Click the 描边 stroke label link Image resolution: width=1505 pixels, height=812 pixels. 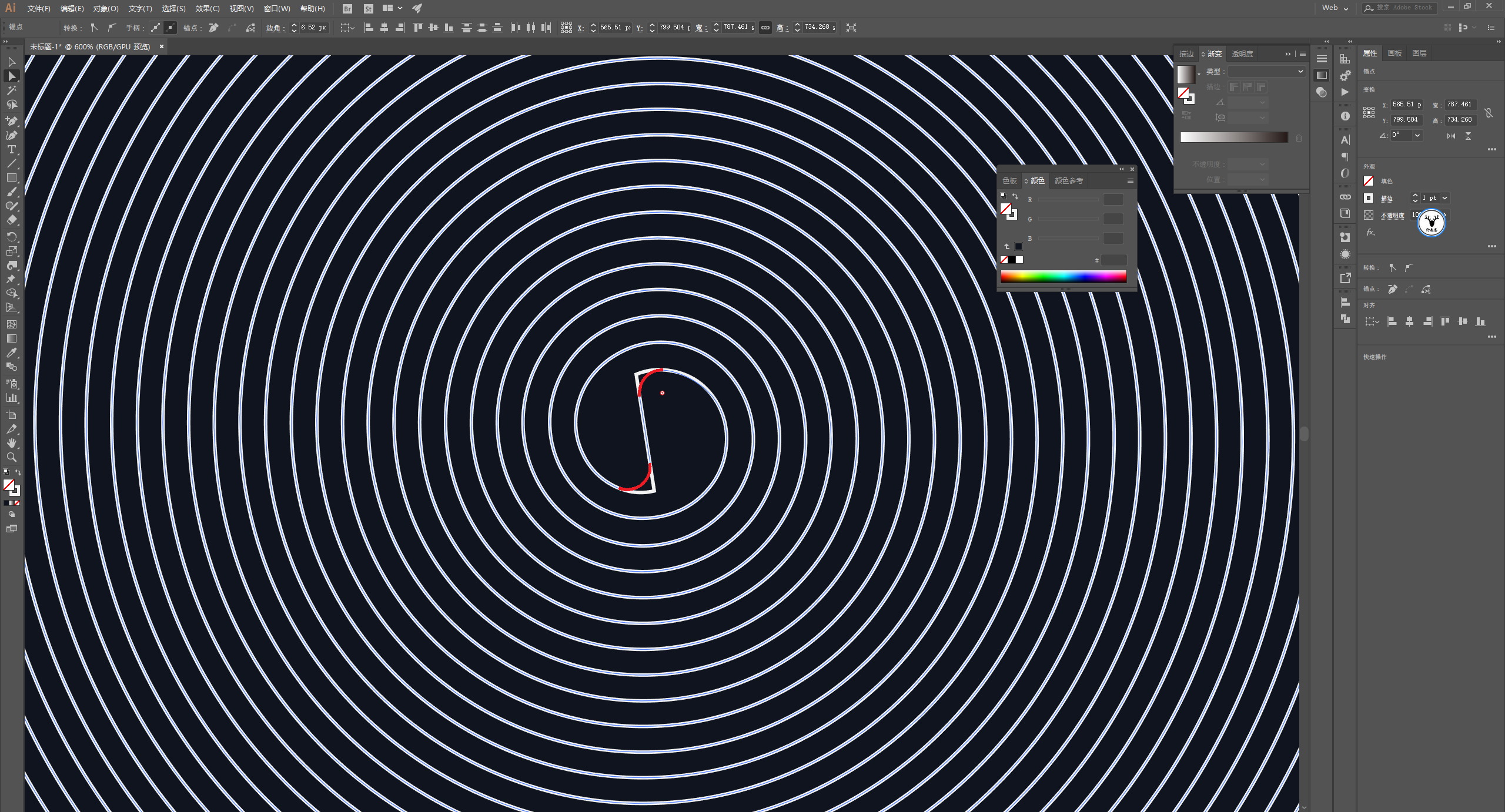[1387, 199]
